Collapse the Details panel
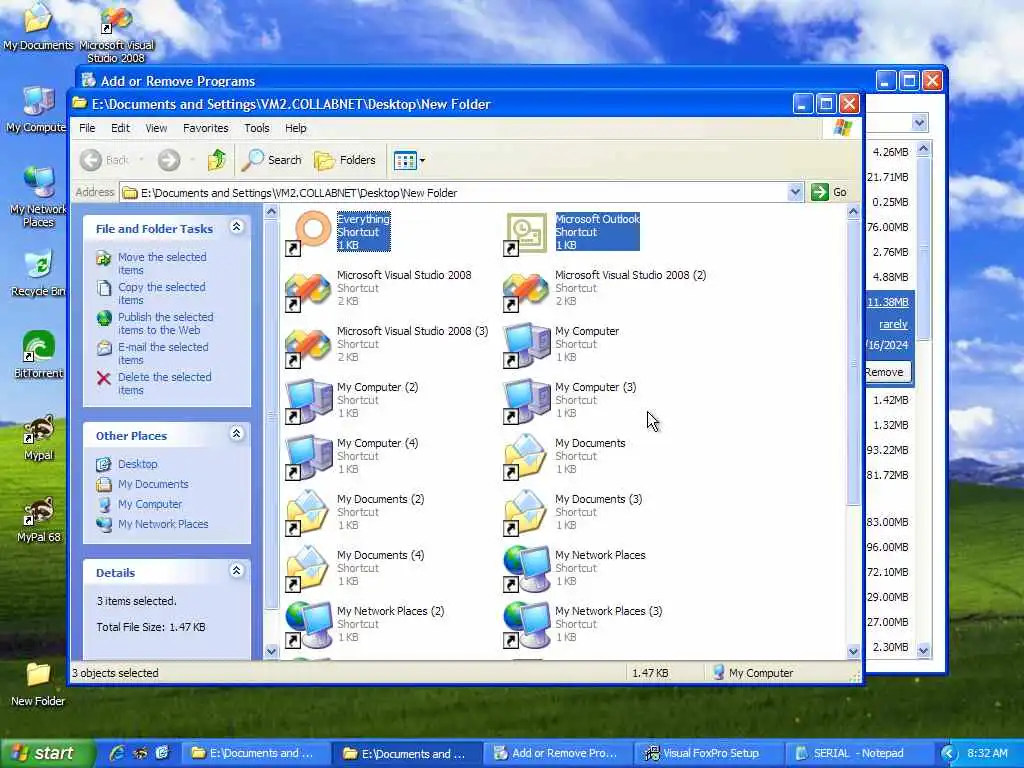This screenshot has height=768, width=1024. (x=236, y=571)
